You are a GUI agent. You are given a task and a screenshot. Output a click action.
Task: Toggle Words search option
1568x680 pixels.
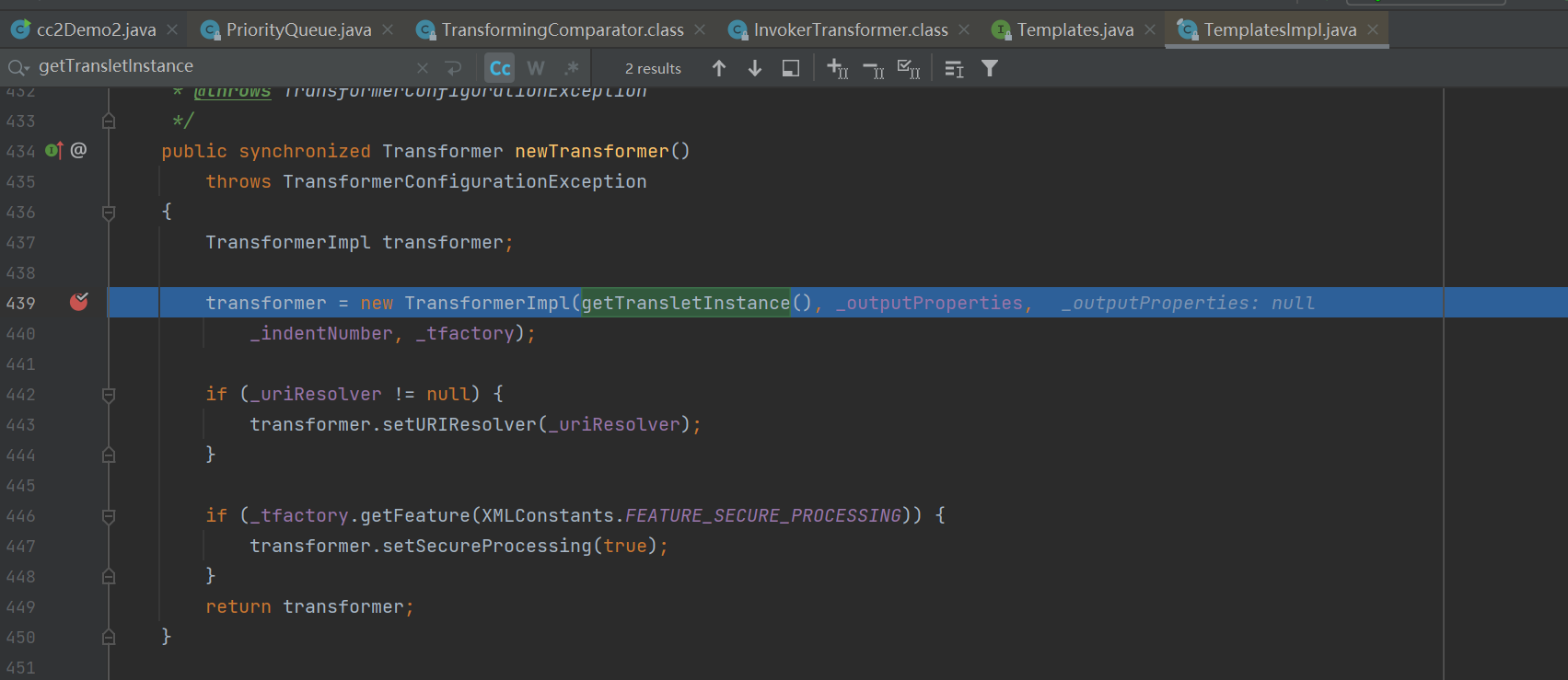point(536,68)
